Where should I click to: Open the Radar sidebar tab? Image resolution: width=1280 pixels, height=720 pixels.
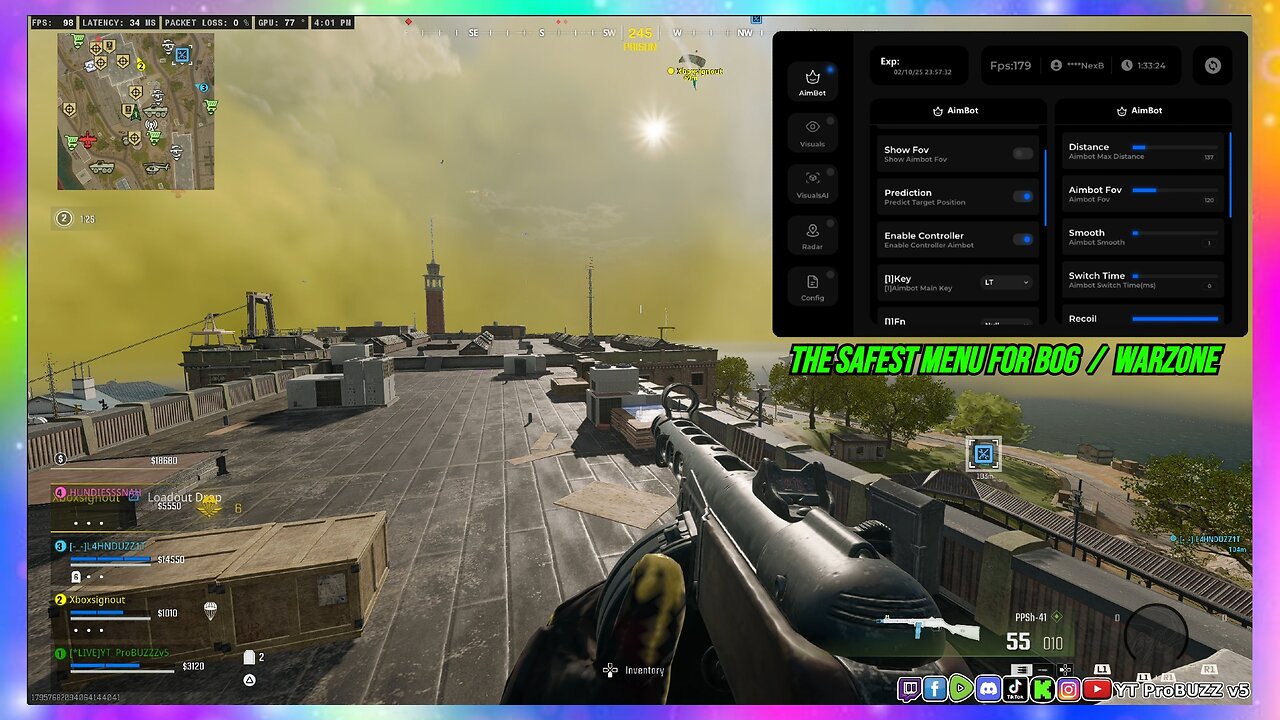tap(812, 235)
